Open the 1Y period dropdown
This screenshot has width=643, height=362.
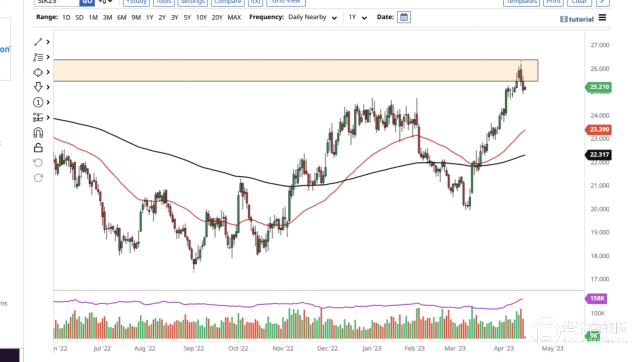click(x=358, y=17)
